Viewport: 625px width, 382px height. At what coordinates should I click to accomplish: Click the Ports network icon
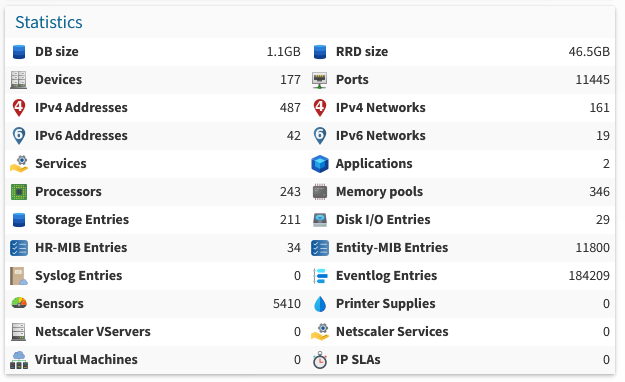[319, 80]
